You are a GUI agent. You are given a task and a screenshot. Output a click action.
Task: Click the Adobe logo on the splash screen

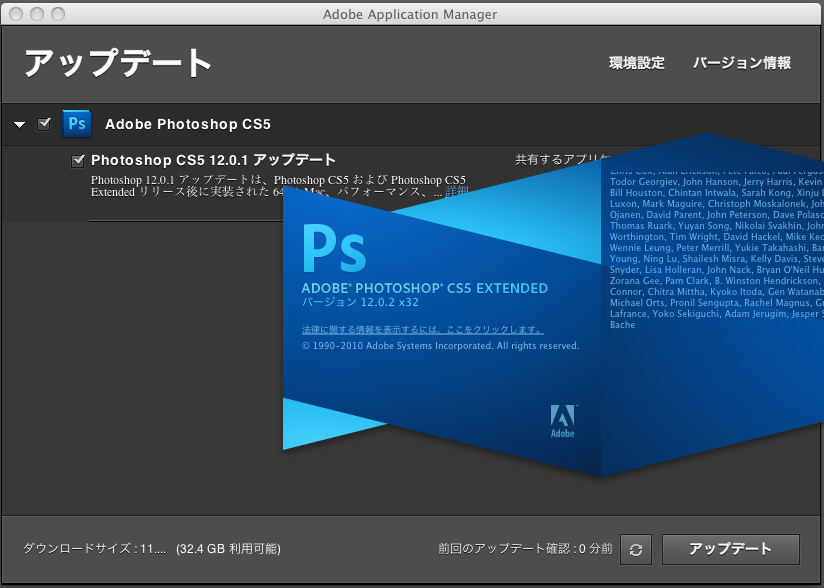click(562, 421)
